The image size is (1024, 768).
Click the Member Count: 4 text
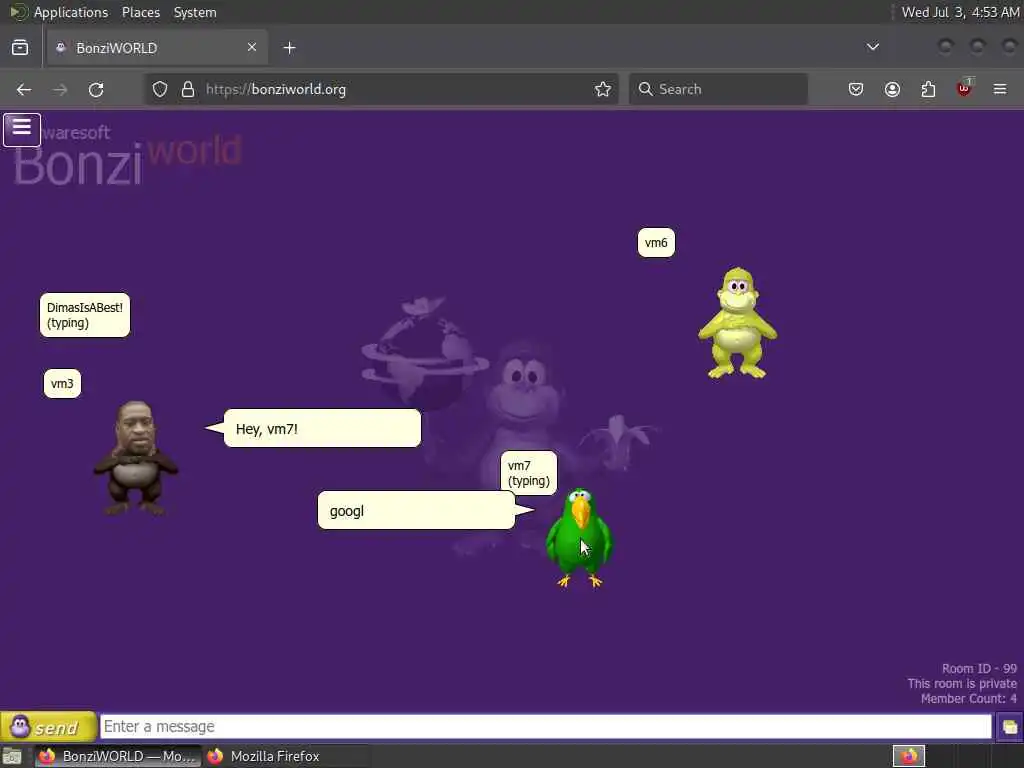click(968, 699)
